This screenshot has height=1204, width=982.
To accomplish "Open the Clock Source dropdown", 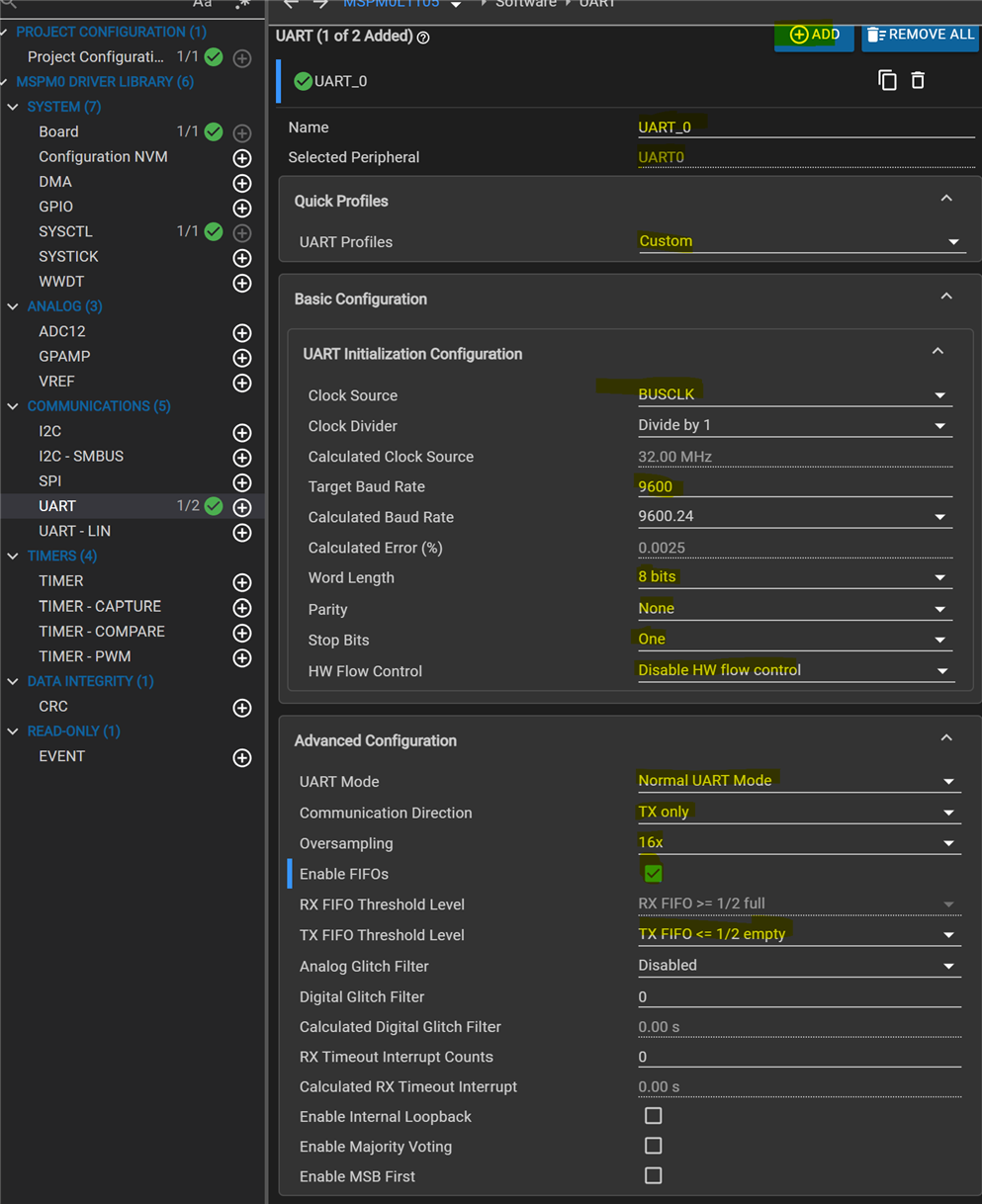I will point(793,394).
